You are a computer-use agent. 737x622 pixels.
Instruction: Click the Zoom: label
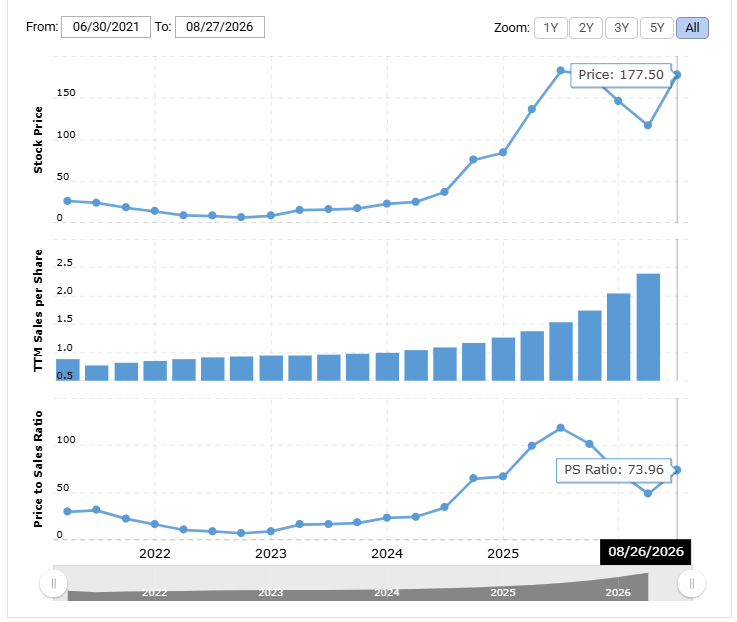(511, 28)
